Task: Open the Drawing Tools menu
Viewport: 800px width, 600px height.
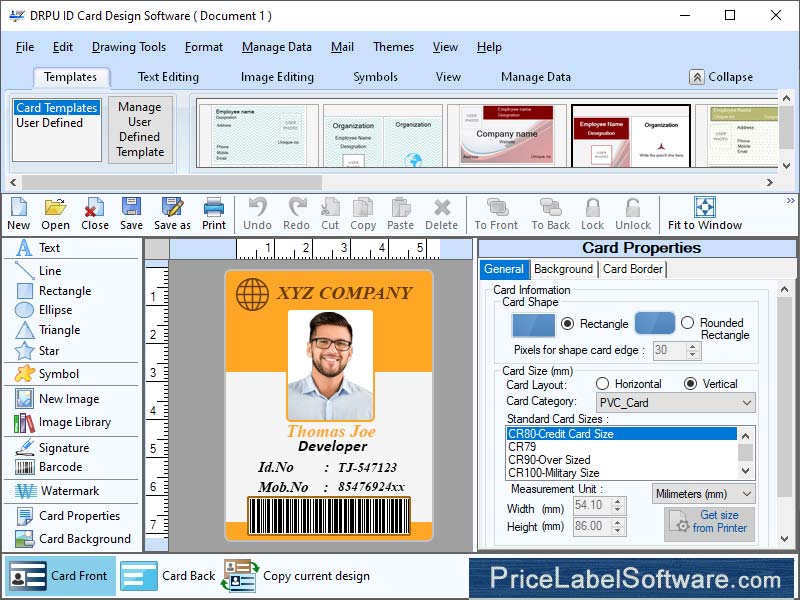Action: pyautogui.click(x=129, y=47)
